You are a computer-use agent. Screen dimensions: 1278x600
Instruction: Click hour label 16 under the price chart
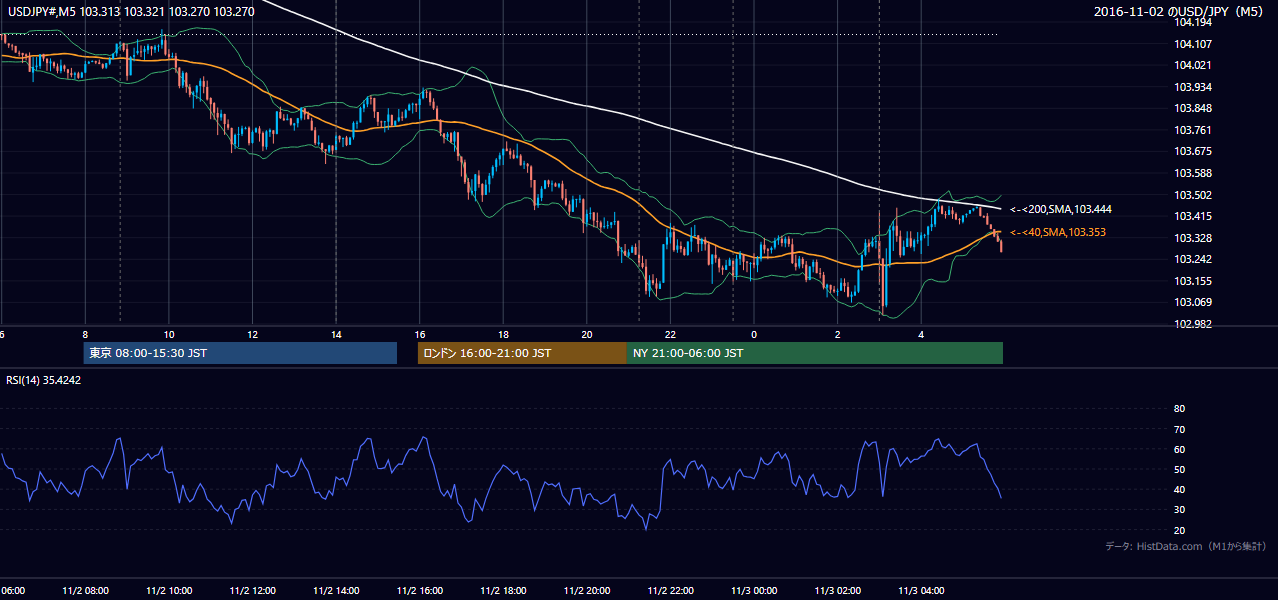[420, 335]
